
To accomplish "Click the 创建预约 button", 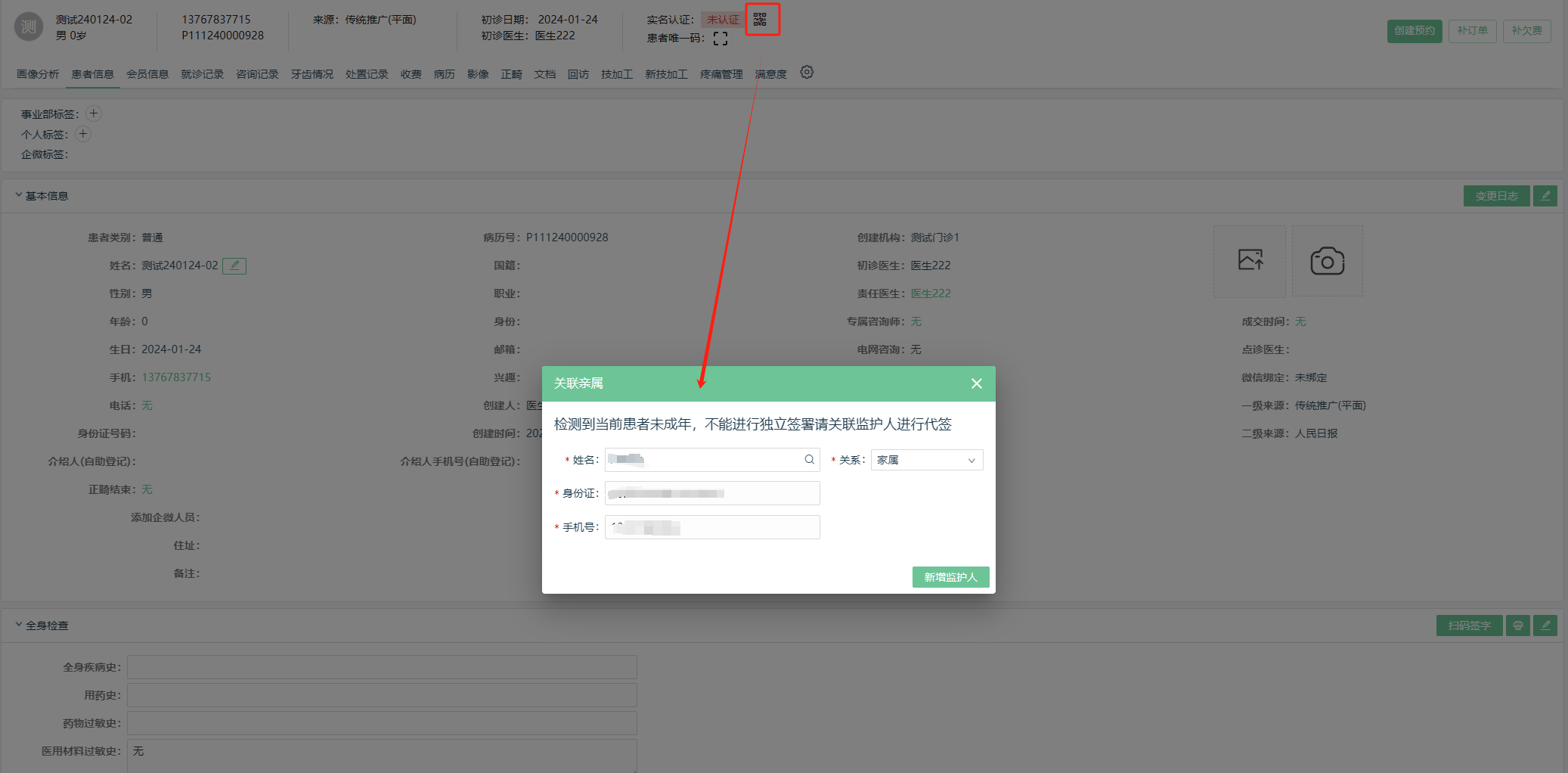I will click(x=1414, y=31).
